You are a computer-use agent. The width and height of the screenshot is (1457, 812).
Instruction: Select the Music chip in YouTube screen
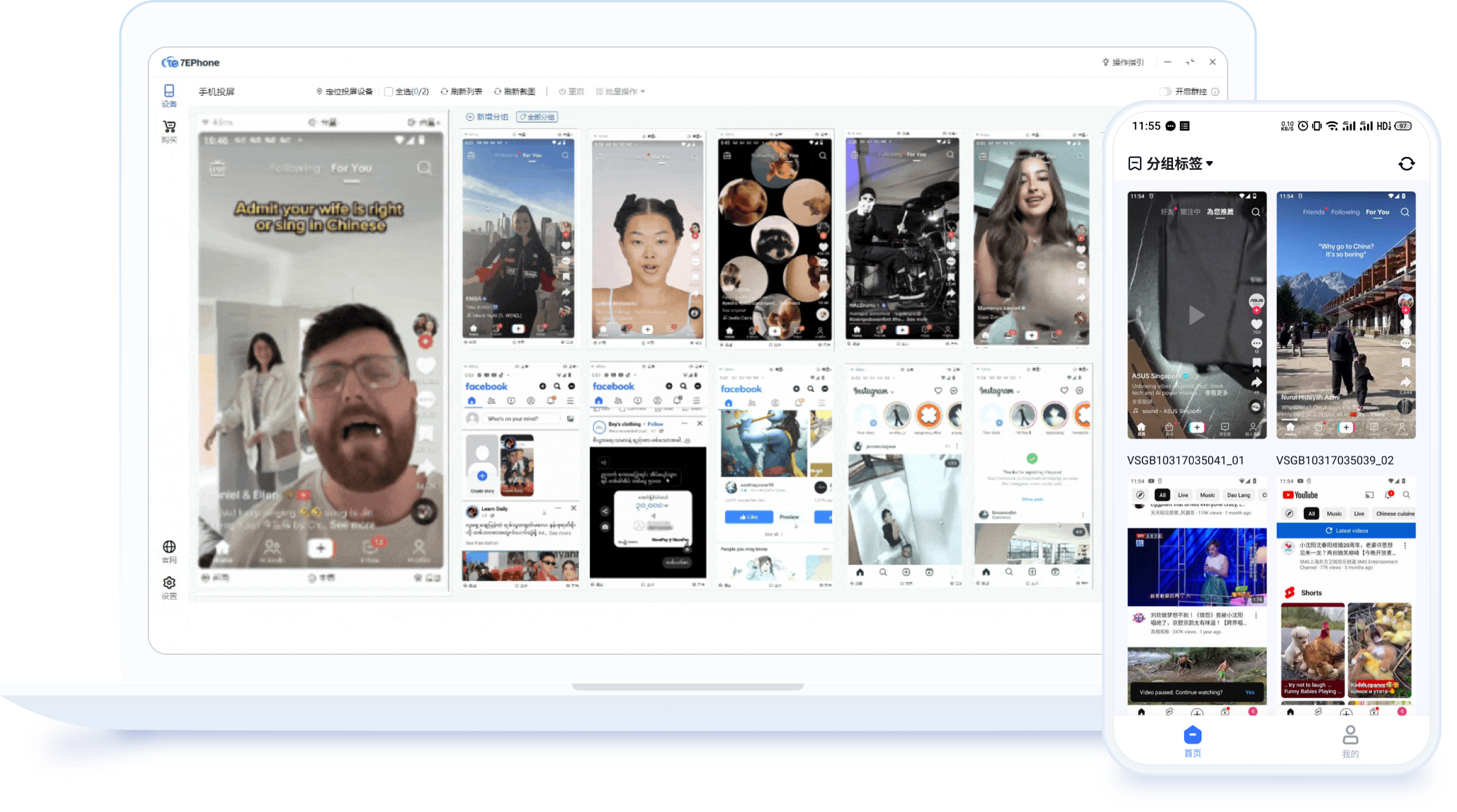(x=1334, y=514)
